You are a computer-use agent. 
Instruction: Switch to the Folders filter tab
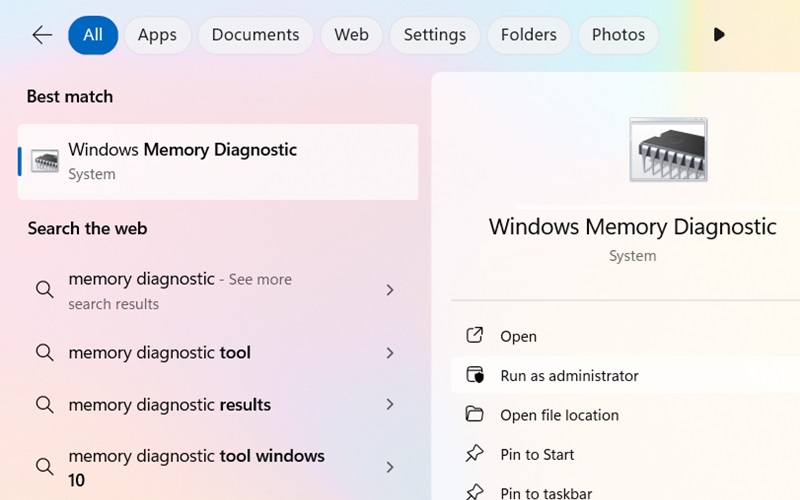[x=529, y=35]
